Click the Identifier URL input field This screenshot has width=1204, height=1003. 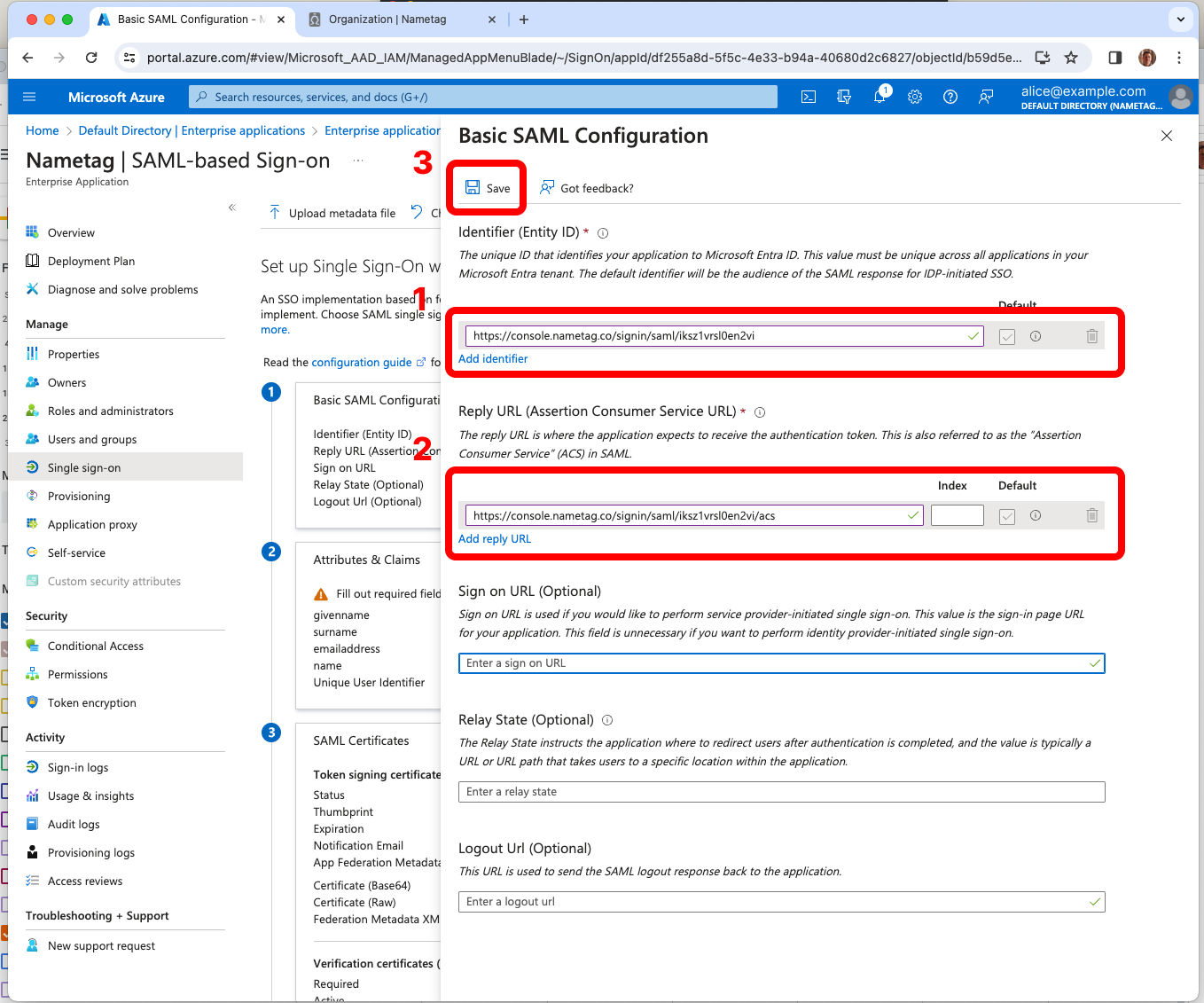click(x=724, y=336)
